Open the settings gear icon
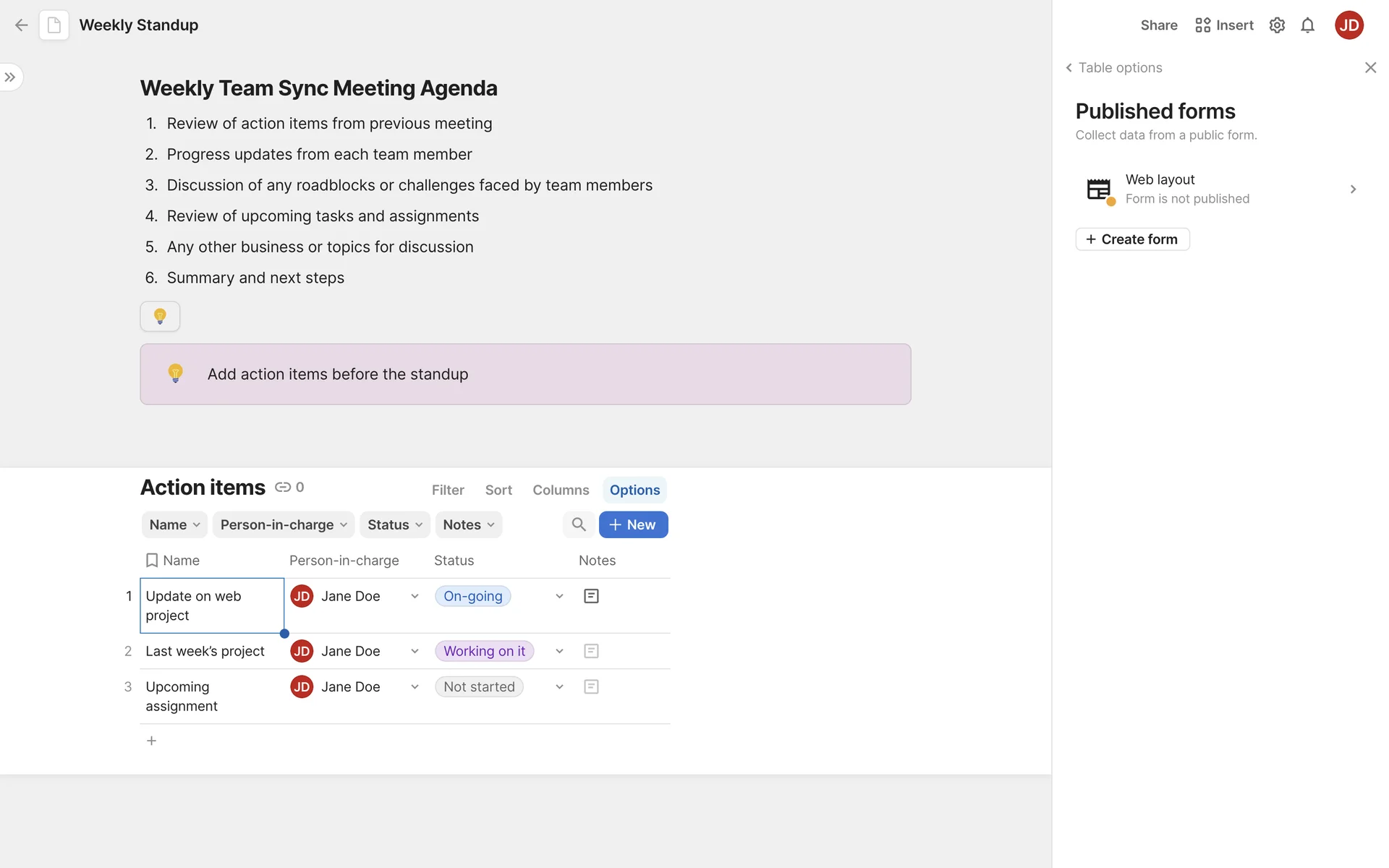 tap(1277, 25)
